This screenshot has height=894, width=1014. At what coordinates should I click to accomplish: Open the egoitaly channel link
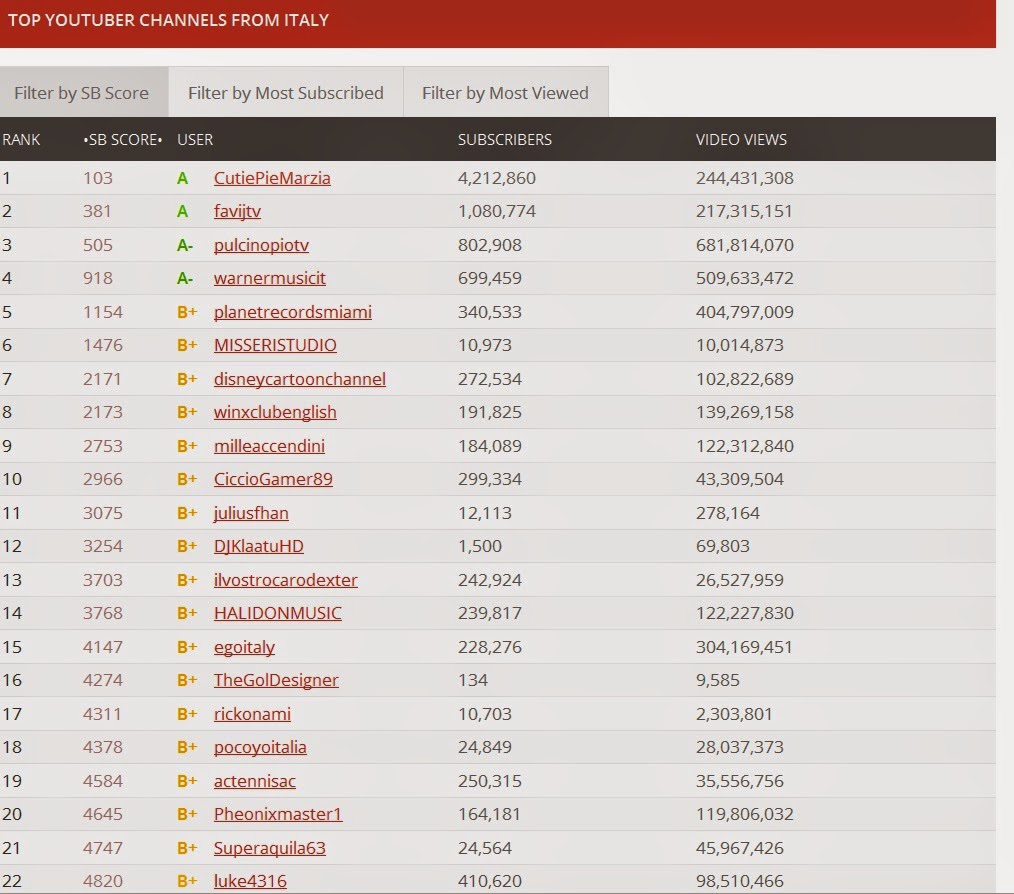[x=244, y=647]
